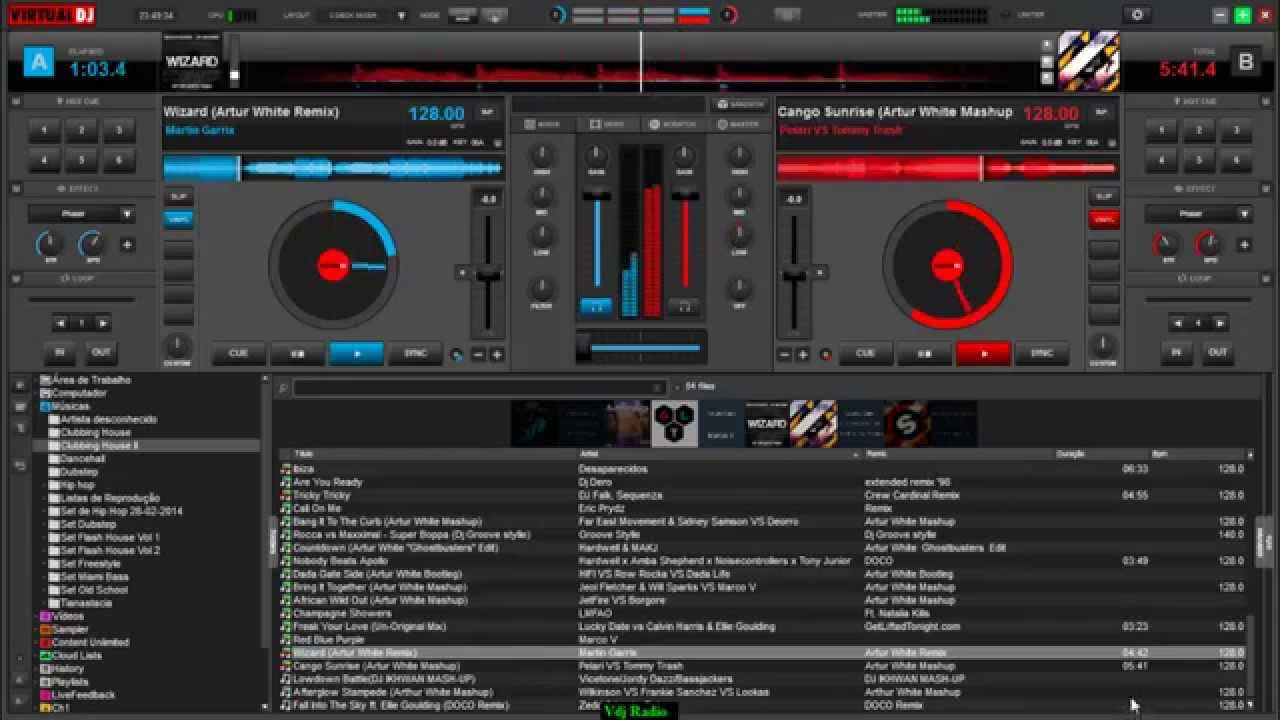Sort by the Bpm column header
Screen dimensions: 1280x720
pyautogui.click(x=1198, y=454)
